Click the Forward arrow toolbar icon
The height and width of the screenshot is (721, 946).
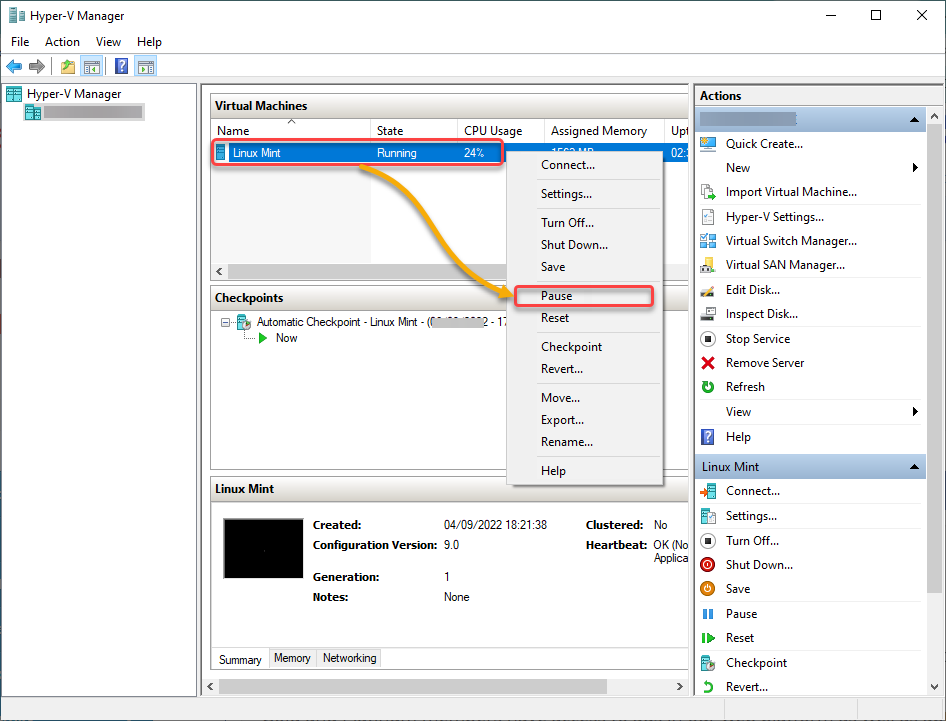coord(37,66)
